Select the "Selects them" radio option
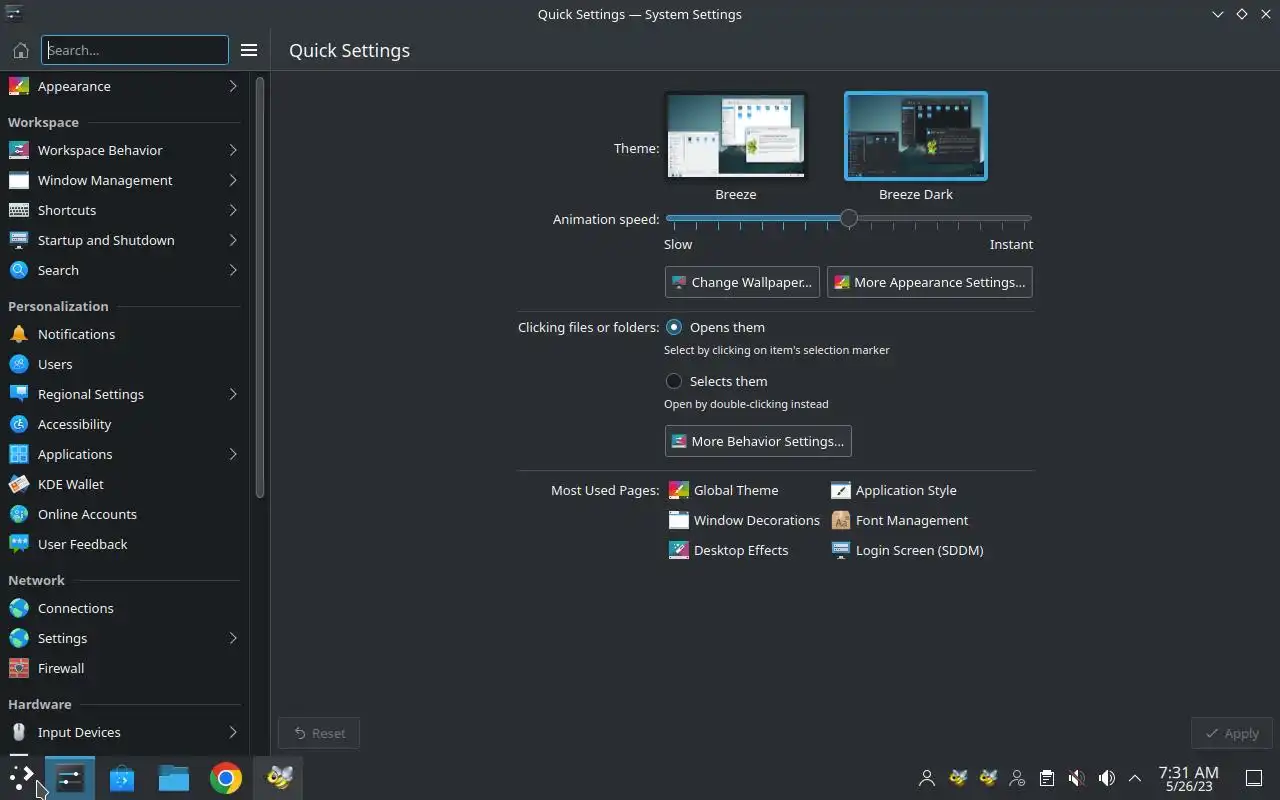1280x800 pixels. pyautogui.click(x=674, y=381)
